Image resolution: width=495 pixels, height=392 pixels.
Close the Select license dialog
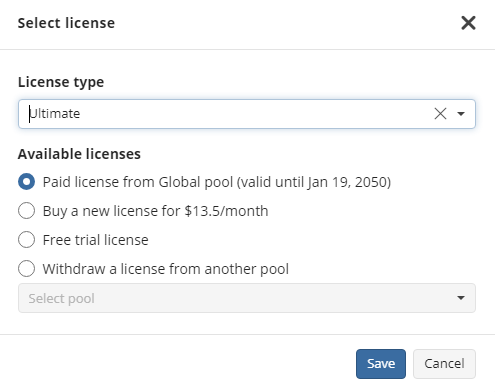click(x=468, y=23)
